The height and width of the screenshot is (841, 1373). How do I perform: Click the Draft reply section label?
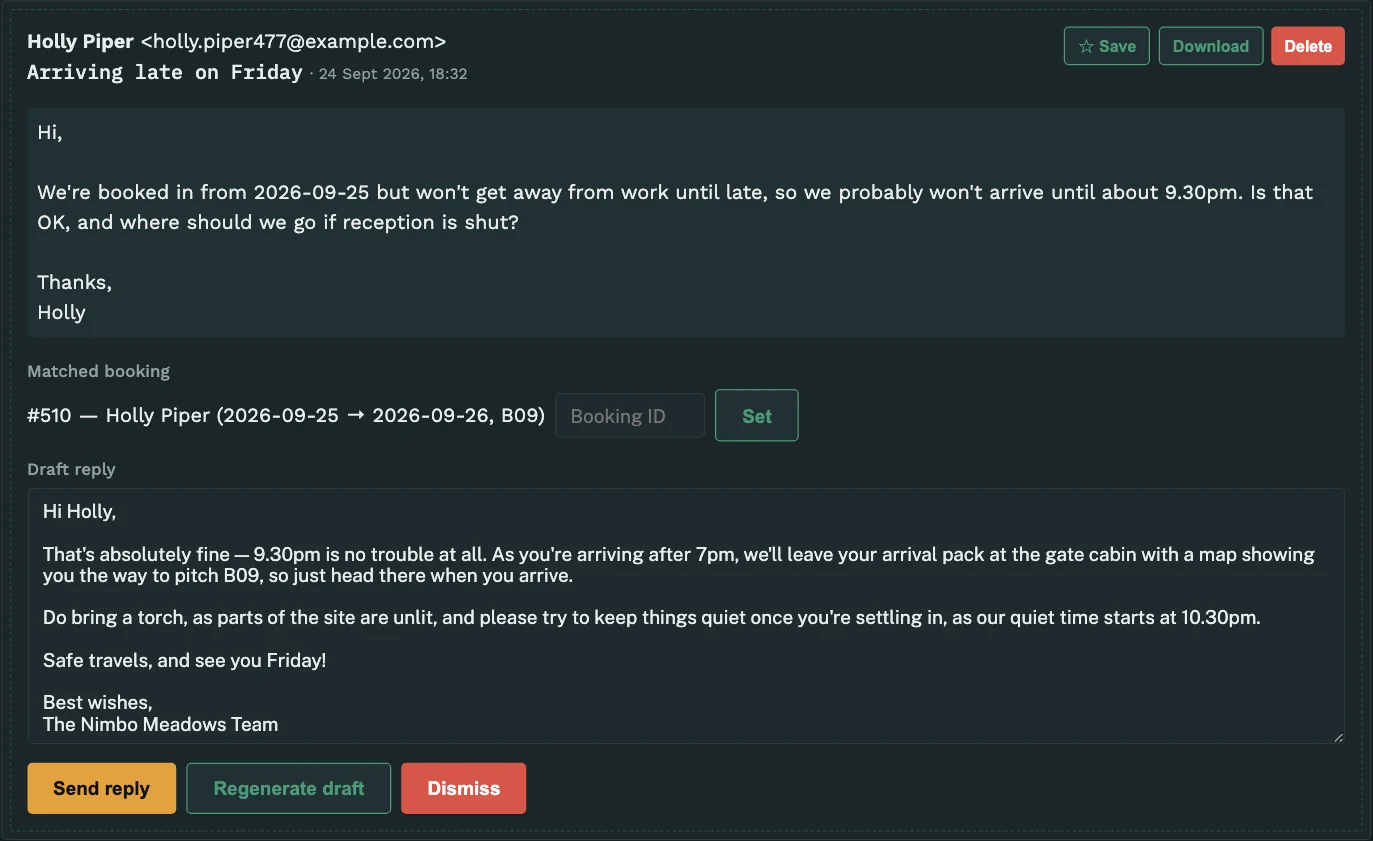(x=71, y=469)
